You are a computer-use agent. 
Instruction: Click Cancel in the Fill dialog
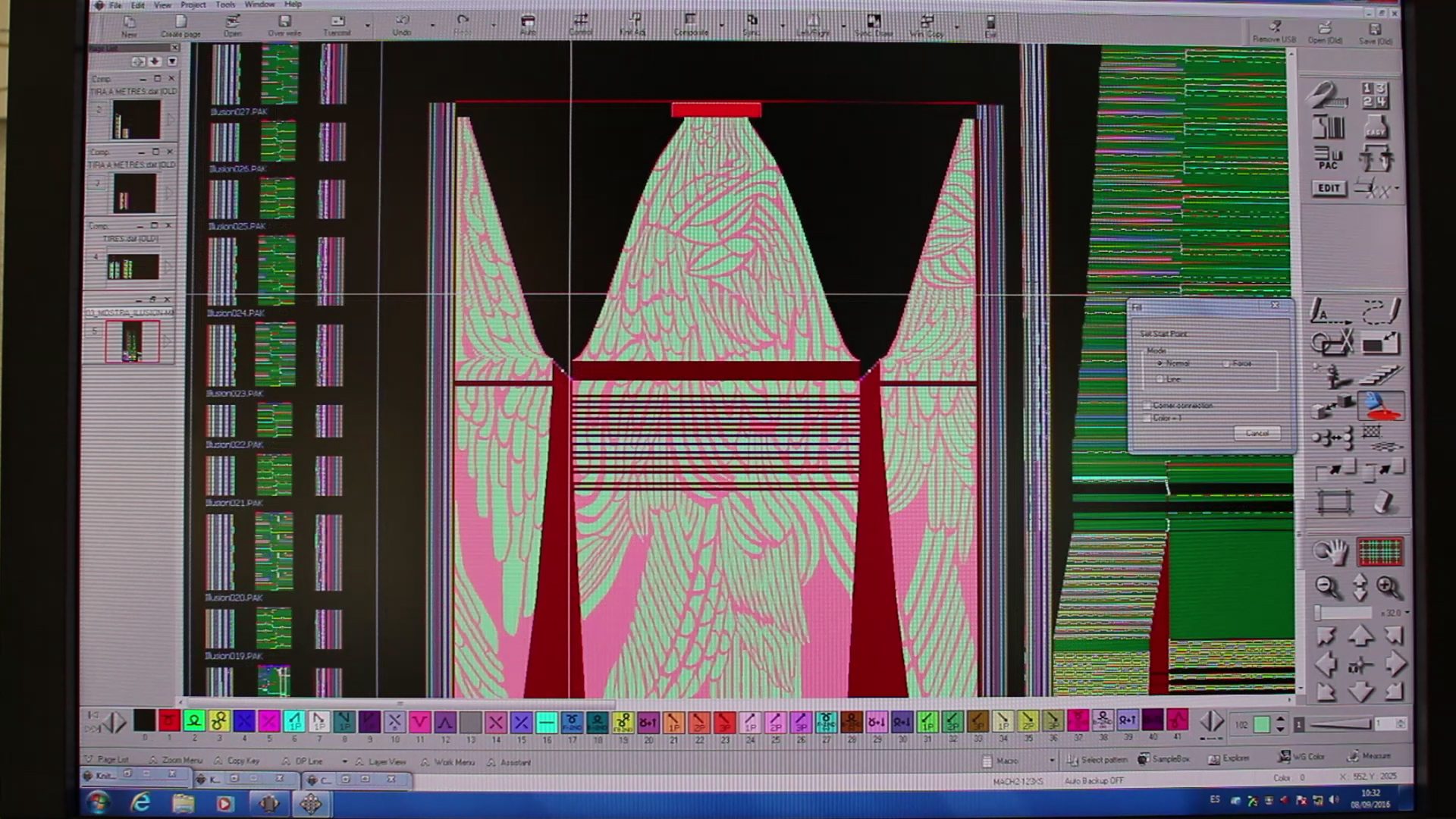coord(1257,433)
